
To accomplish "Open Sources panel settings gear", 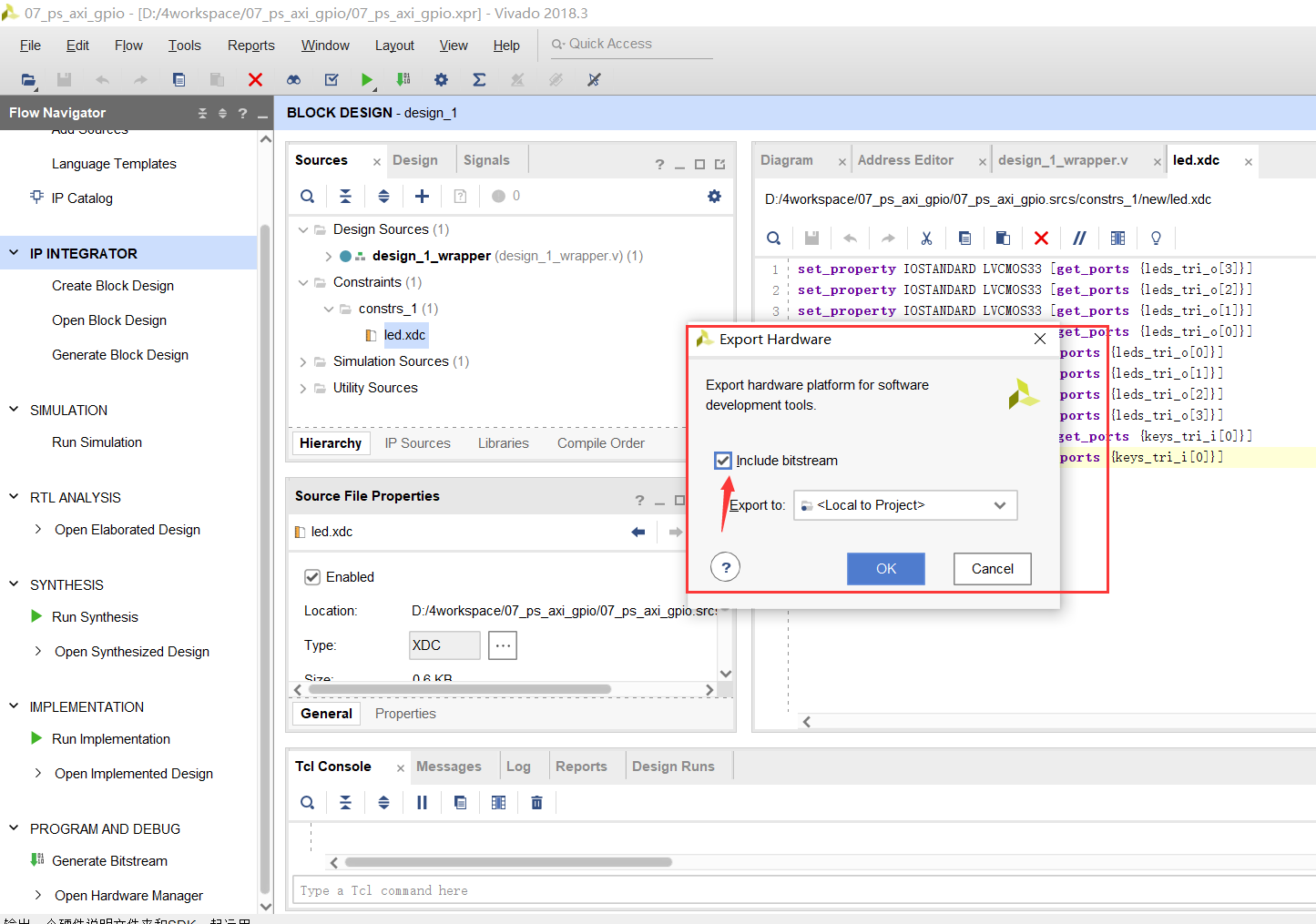I will click(714, 196).
